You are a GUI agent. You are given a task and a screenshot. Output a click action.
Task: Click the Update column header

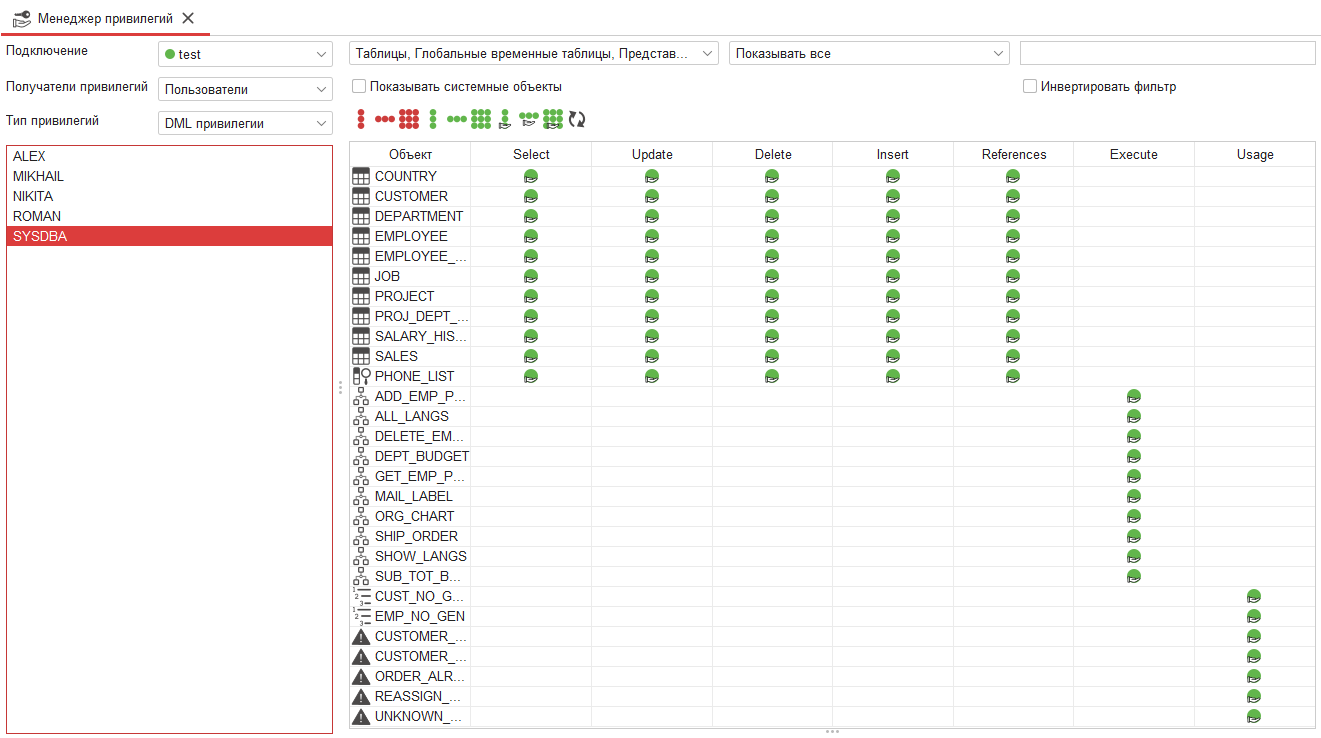coord(652,154)
